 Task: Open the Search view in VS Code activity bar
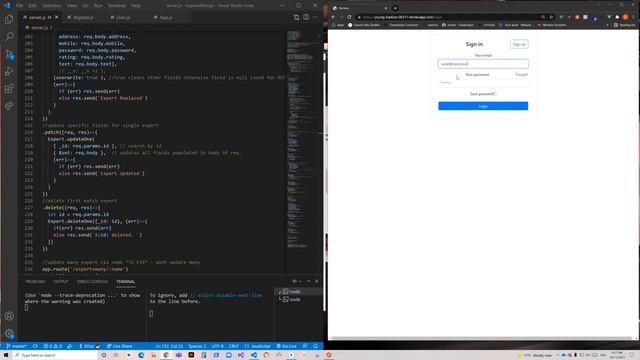click(x=9, y=36)
